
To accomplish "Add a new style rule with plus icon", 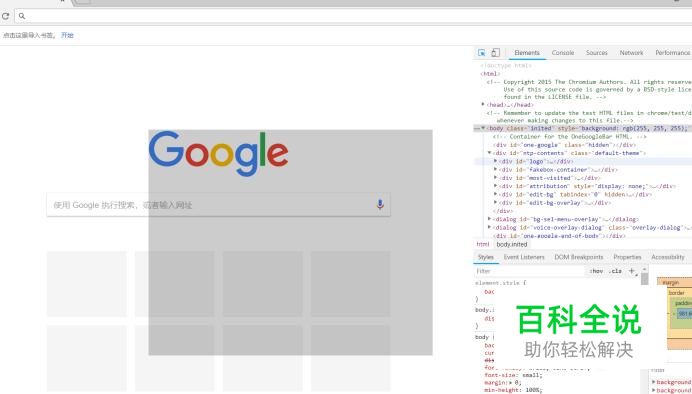I will coord(632,271).
